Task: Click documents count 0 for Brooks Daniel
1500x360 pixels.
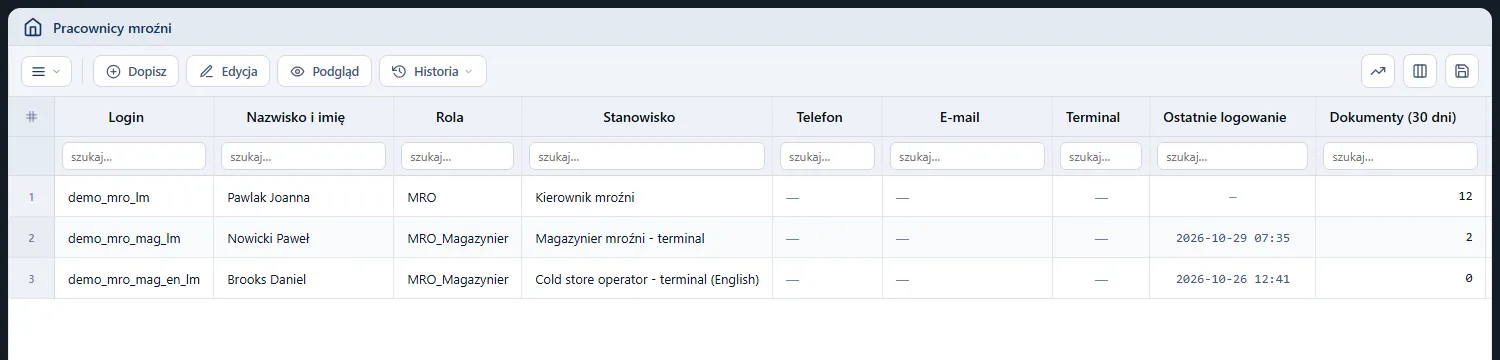Action: click(1469, 279)
